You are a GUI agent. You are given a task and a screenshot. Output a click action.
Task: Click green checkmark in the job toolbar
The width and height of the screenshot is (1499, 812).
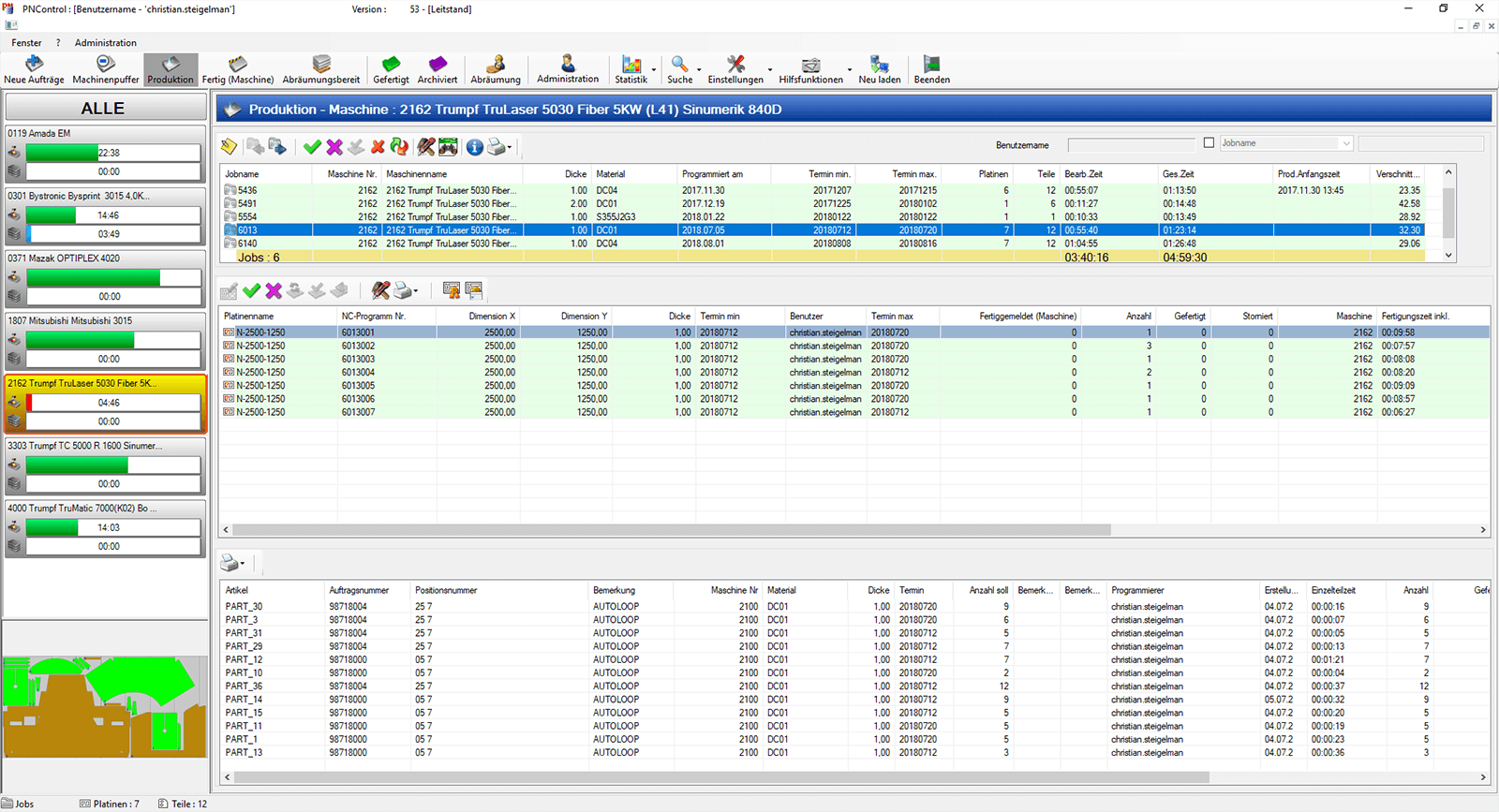click(x=312, y=147)
